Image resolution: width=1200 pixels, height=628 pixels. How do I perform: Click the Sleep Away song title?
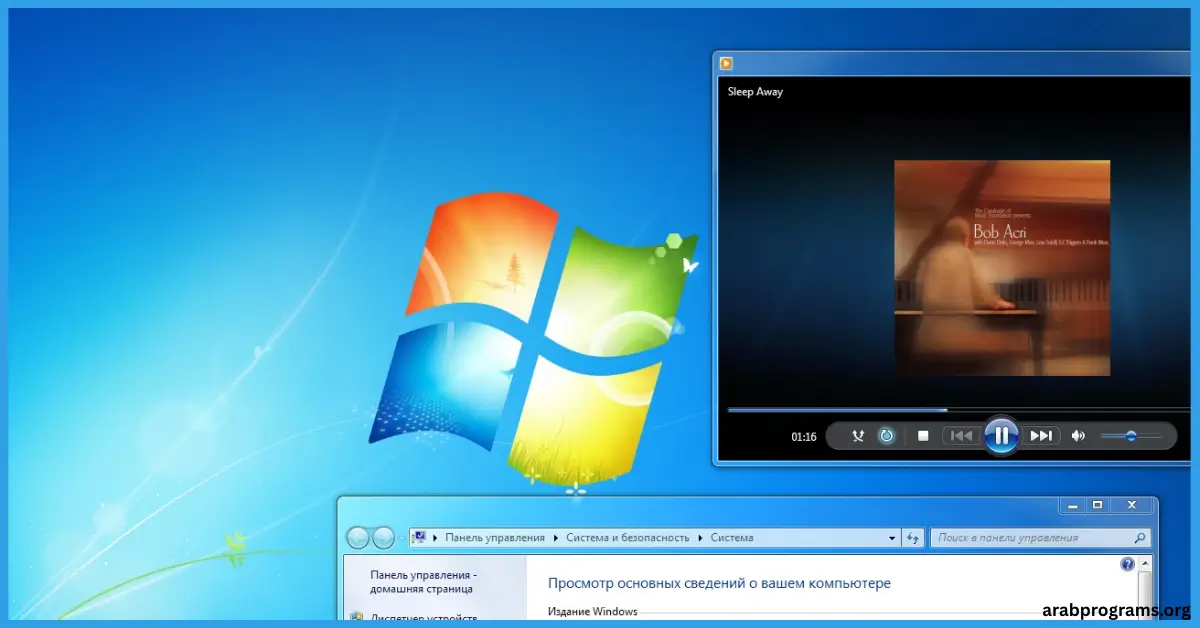pos(755,92)
